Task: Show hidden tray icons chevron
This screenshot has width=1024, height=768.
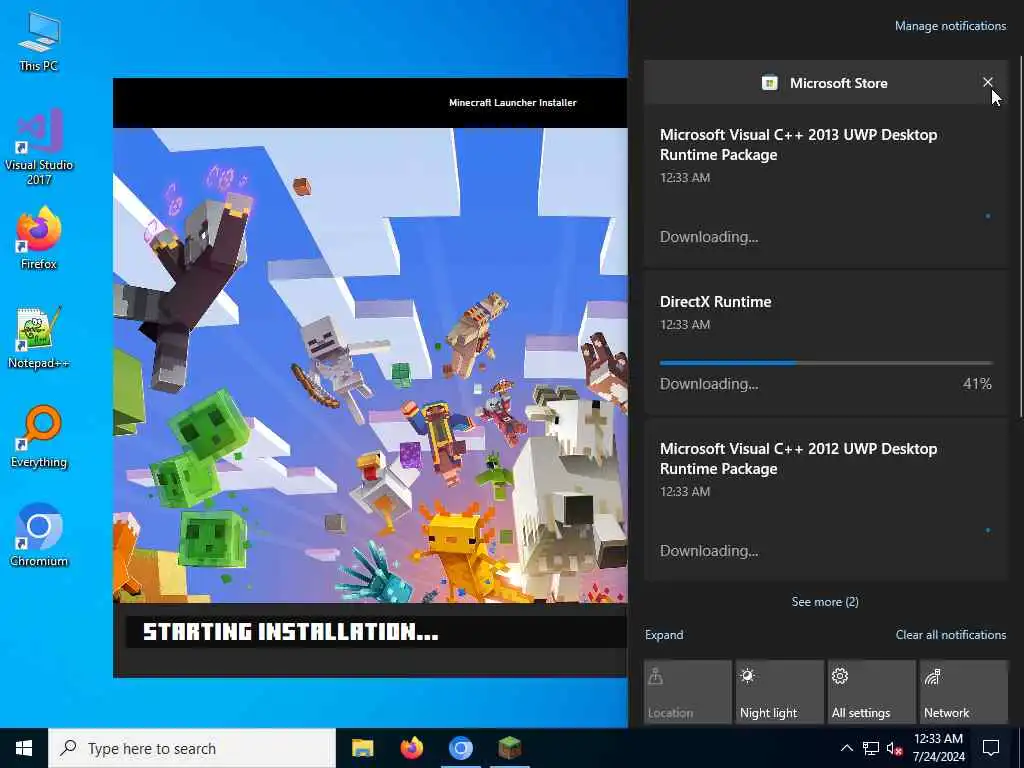Action: [x=846, y=748]
